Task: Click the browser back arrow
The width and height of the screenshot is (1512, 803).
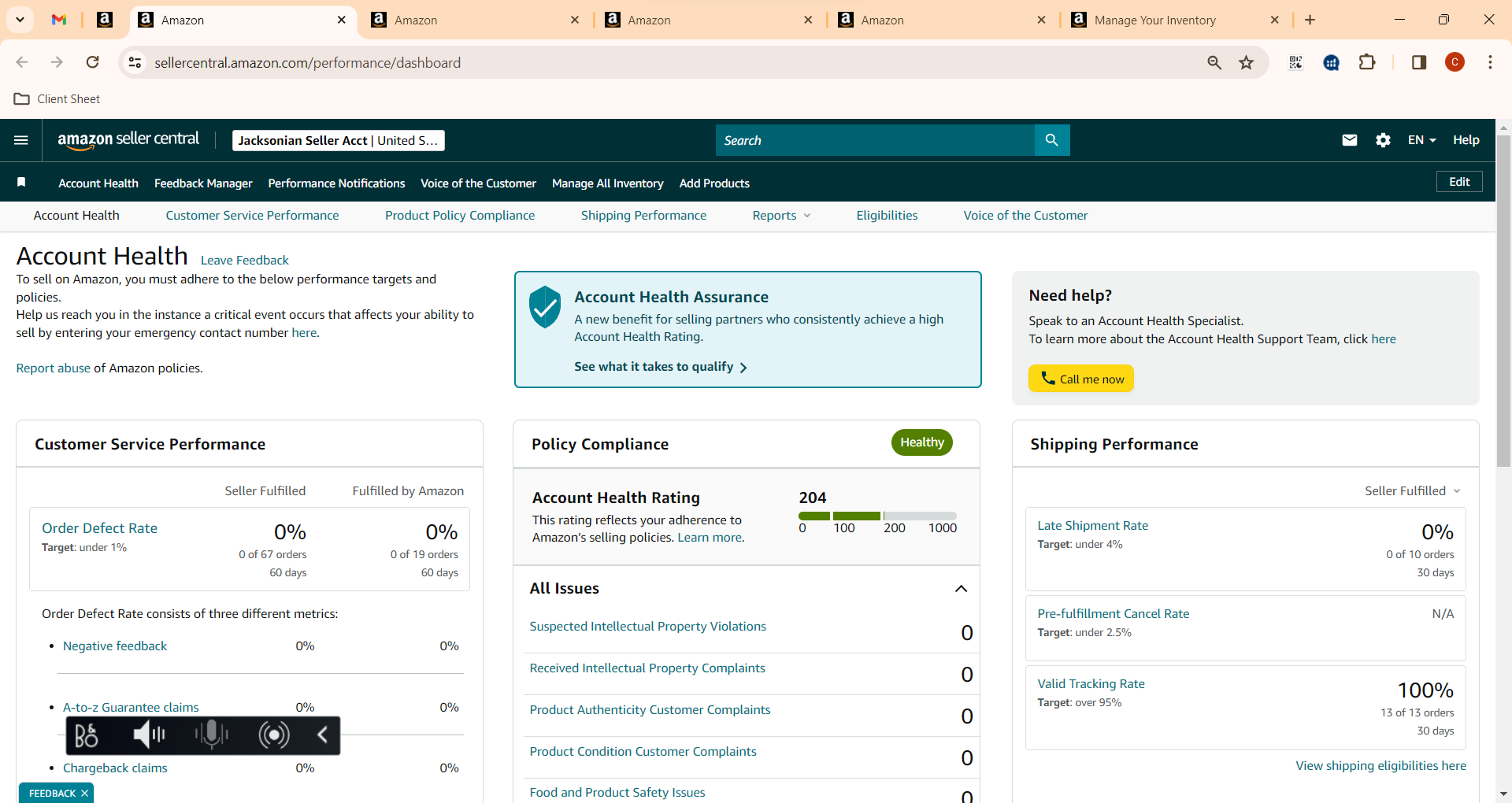Action: [x=22, y=62]
